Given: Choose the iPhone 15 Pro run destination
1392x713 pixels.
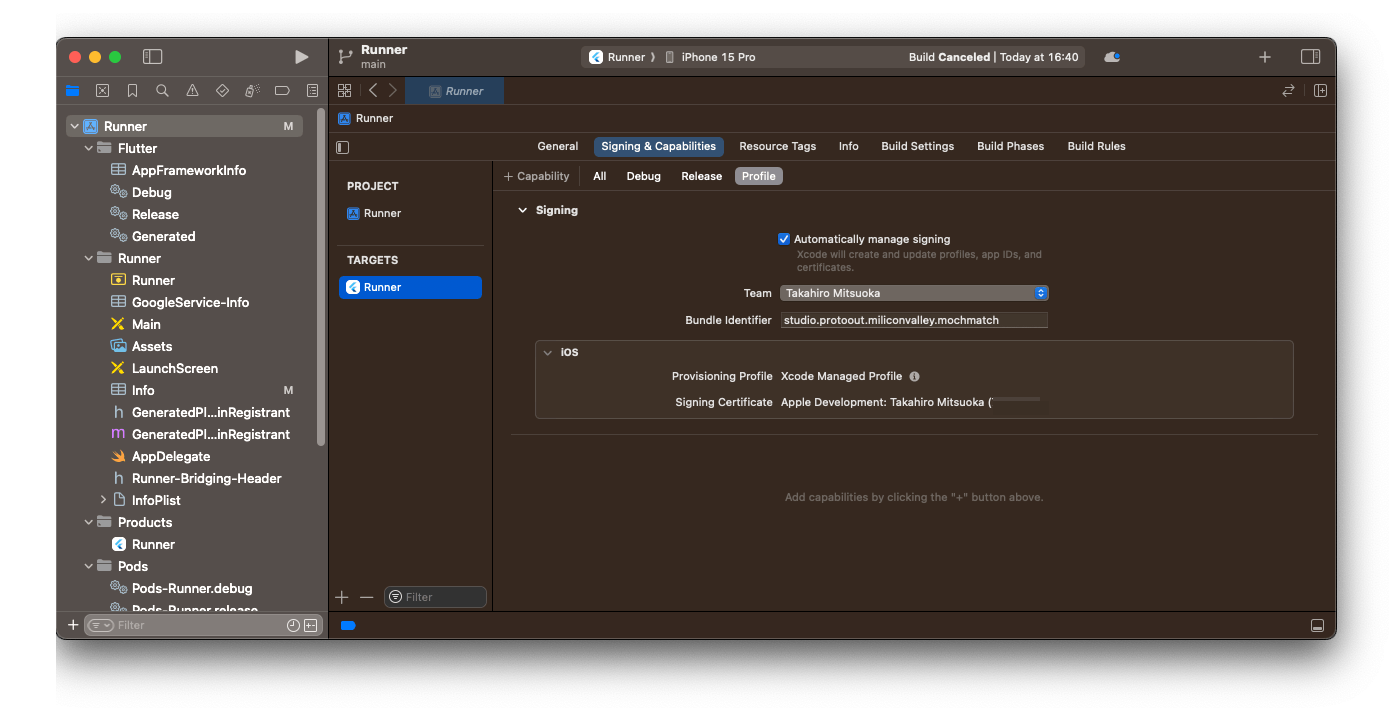Looking at the screenshot, I should click(710, 57).
